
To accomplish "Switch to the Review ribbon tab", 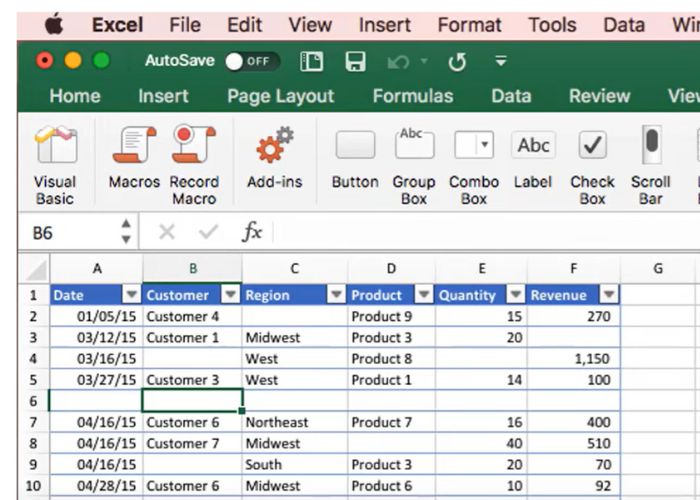I will (x=600, y=96).
